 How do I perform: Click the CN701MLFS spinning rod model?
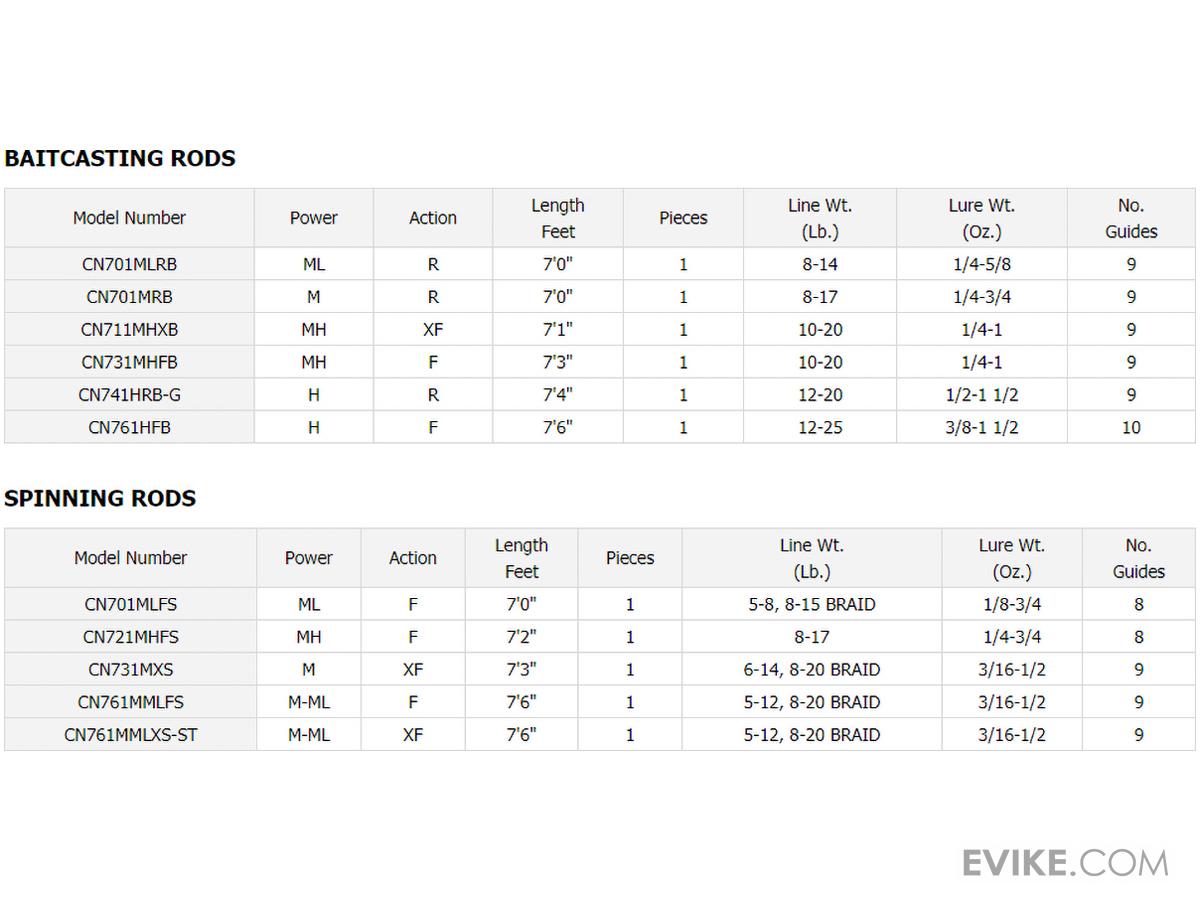point(130,604)
